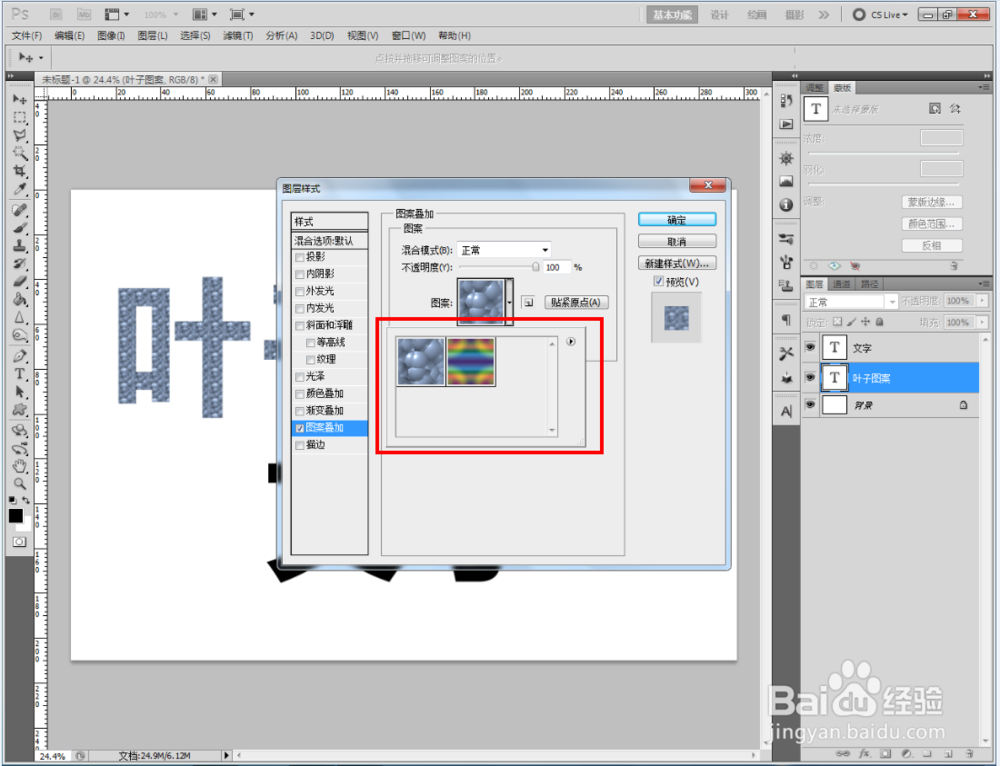Enable the 内发光 inner glow checkbox
1000x766 pixels.
click(300, 309)
